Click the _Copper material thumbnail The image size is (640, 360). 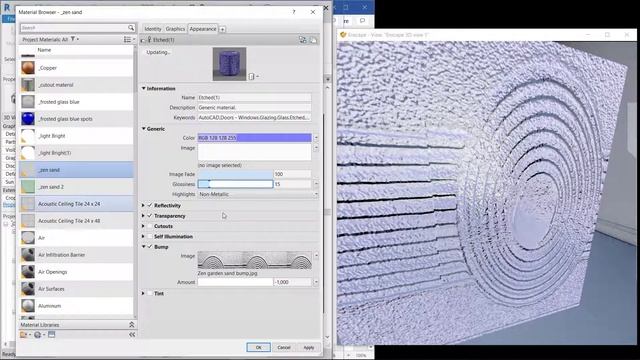[x=28, y=68]
